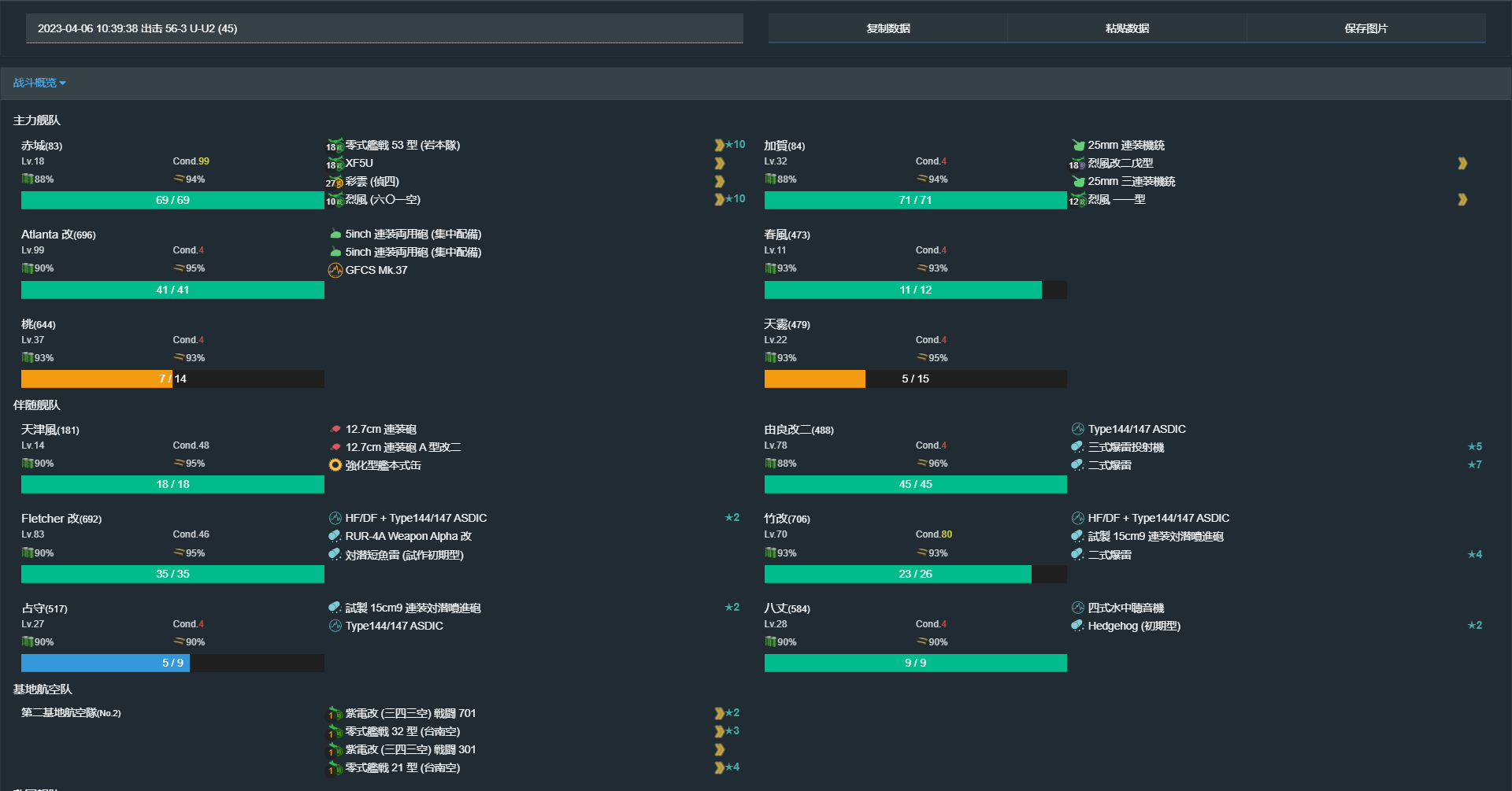Click the 粘贴数据 tab
The image size is (1512, 791).
point(1126,28)
